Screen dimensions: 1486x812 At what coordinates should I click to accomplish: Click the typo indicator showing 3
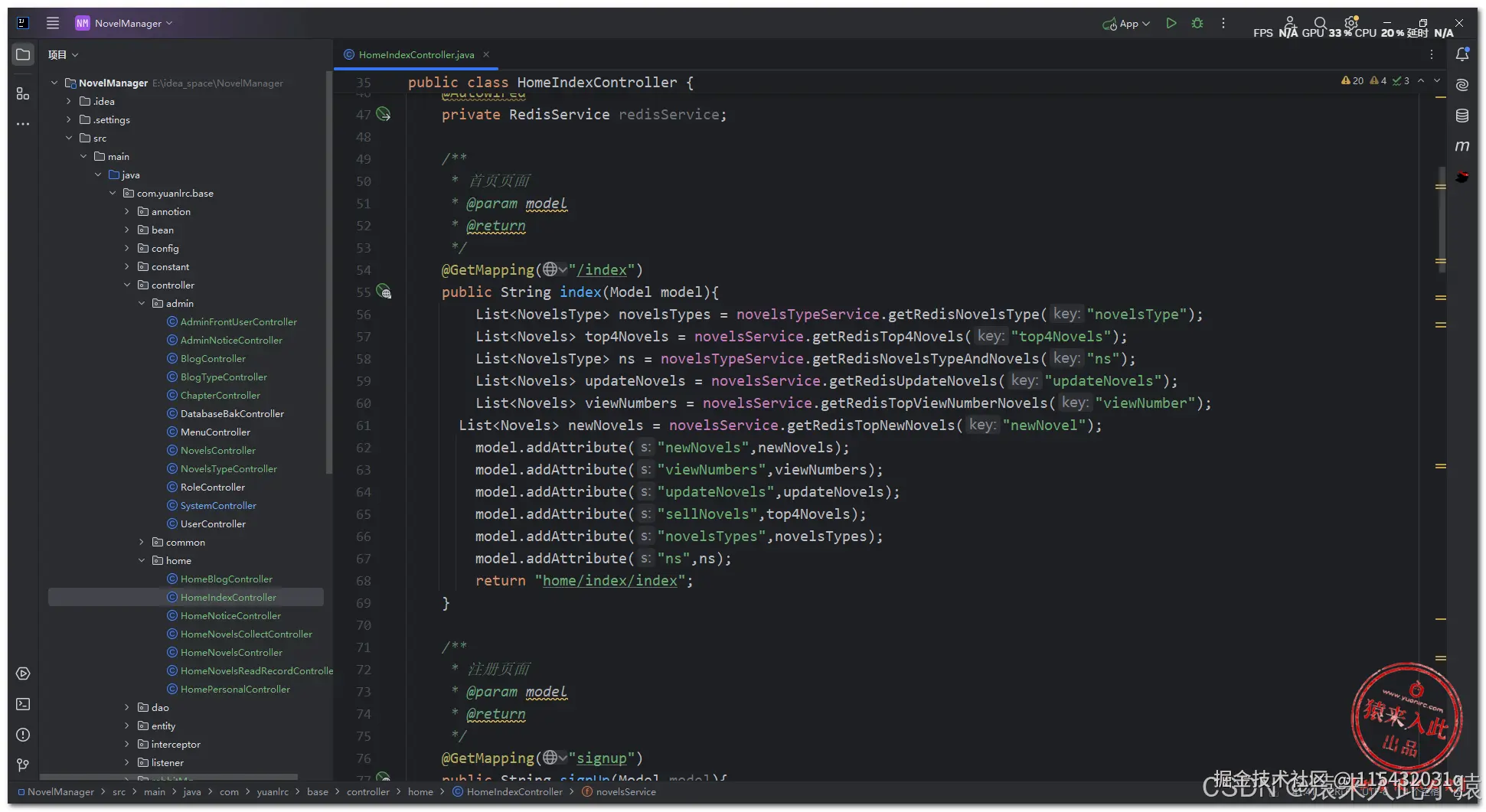pos(1401,80)
